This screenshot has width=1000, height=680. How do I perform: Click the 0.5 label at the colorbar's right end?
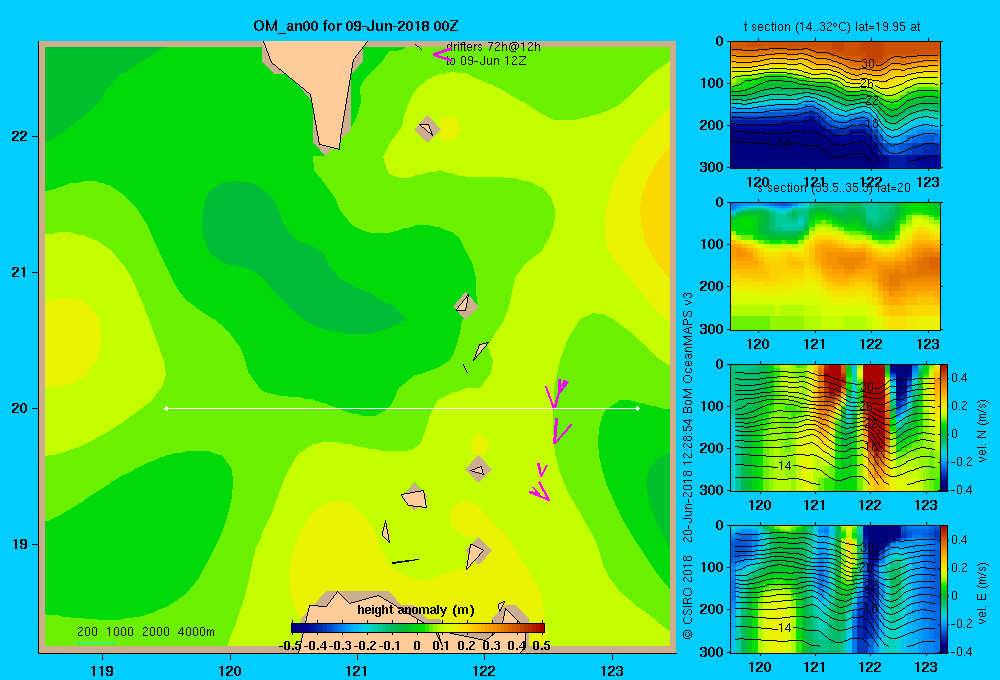click(541, 646)
